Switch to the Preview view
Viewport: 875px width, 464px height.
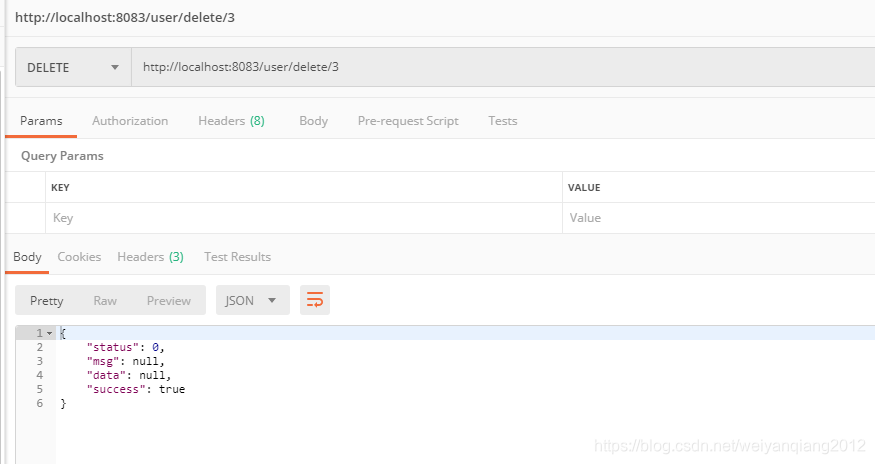coord(169,300)
